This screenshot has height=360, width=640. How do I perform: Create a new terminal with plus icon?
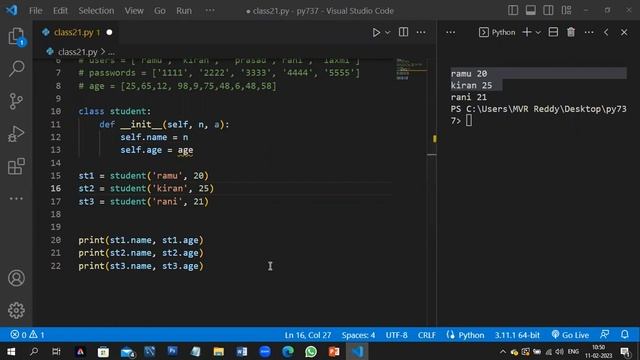[527, 32]
